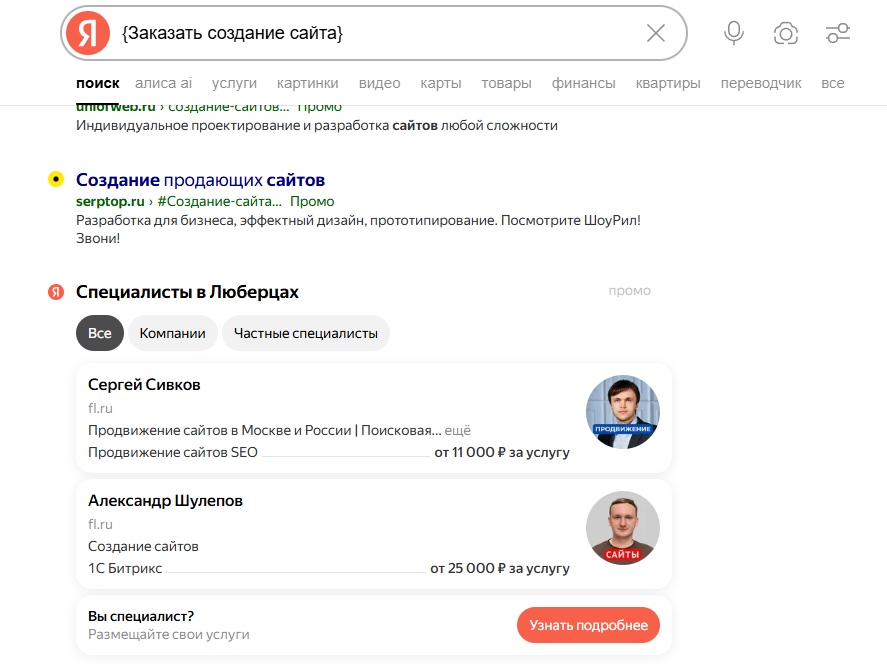Viewport: 887px width, 667px height.
Task: Click the Yandex logo in search bar
Action: tap(88, 33)
